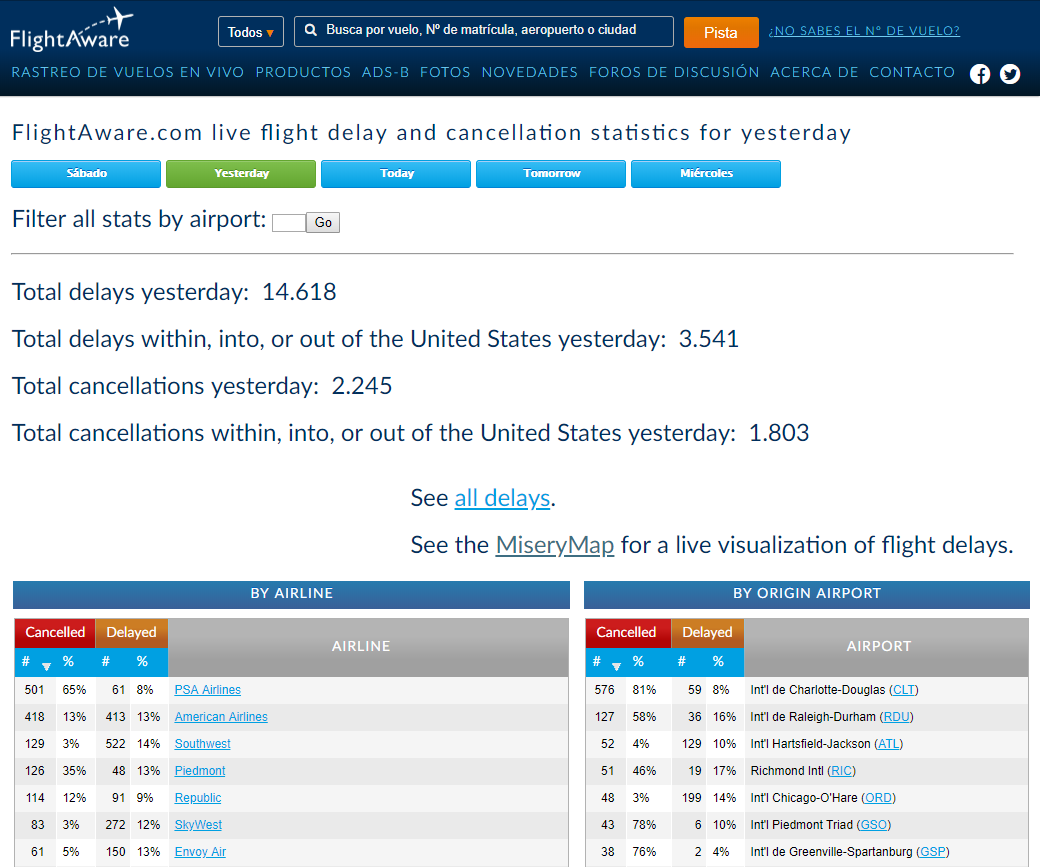Click the BY ORIGIN AIRPORT section header

807,594
